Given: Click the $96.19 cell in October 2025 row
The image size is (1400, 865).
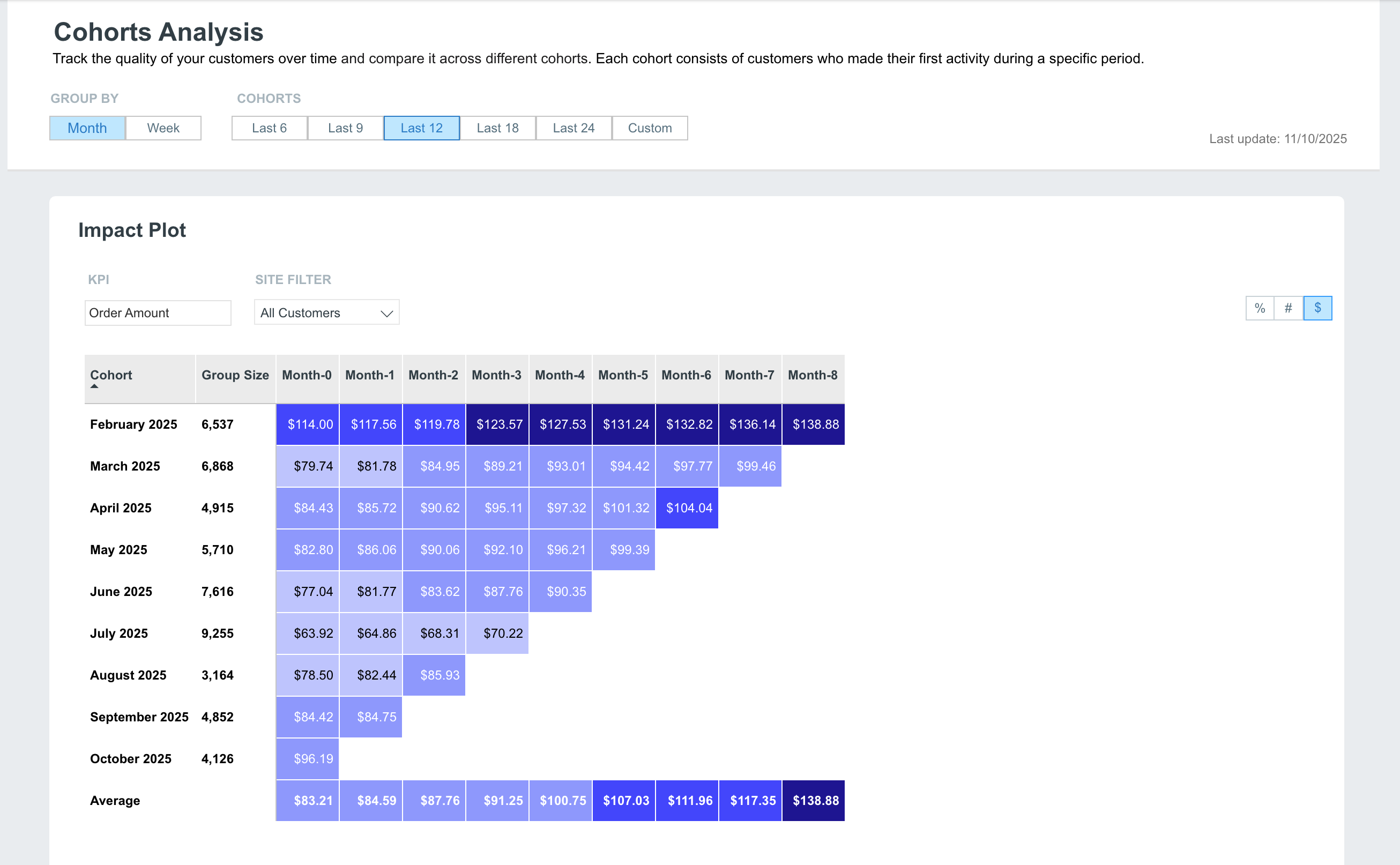Looking at the screenshot, I should tap(308, 758).
